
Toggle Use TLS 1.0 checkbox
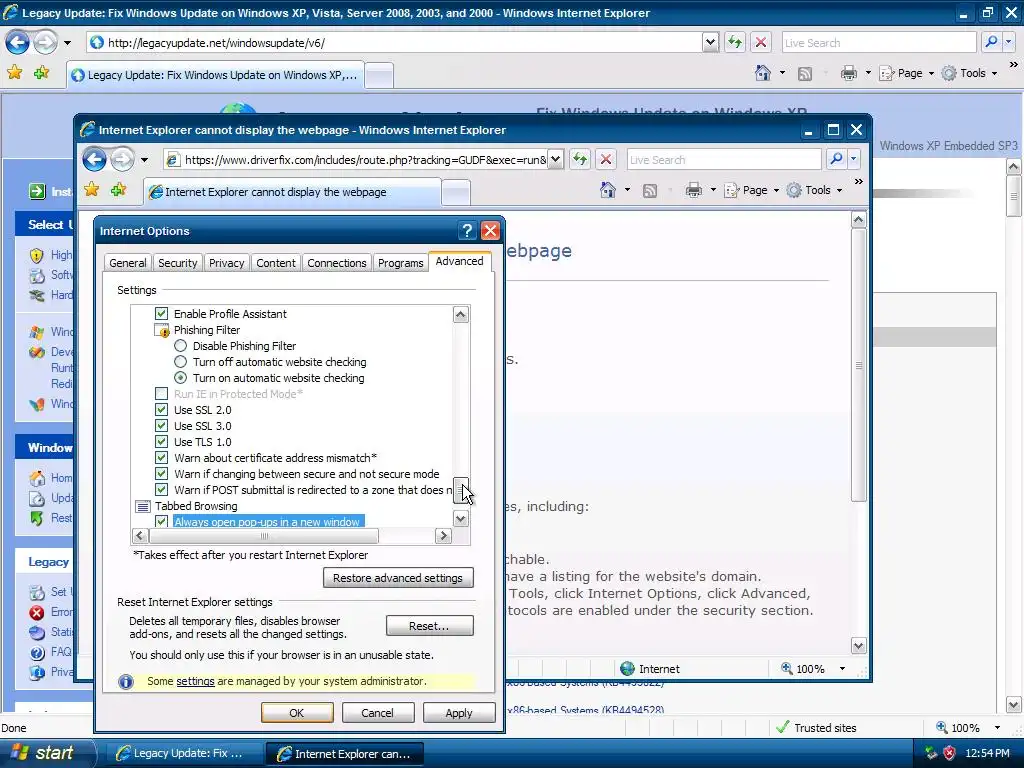pos(161,441)
